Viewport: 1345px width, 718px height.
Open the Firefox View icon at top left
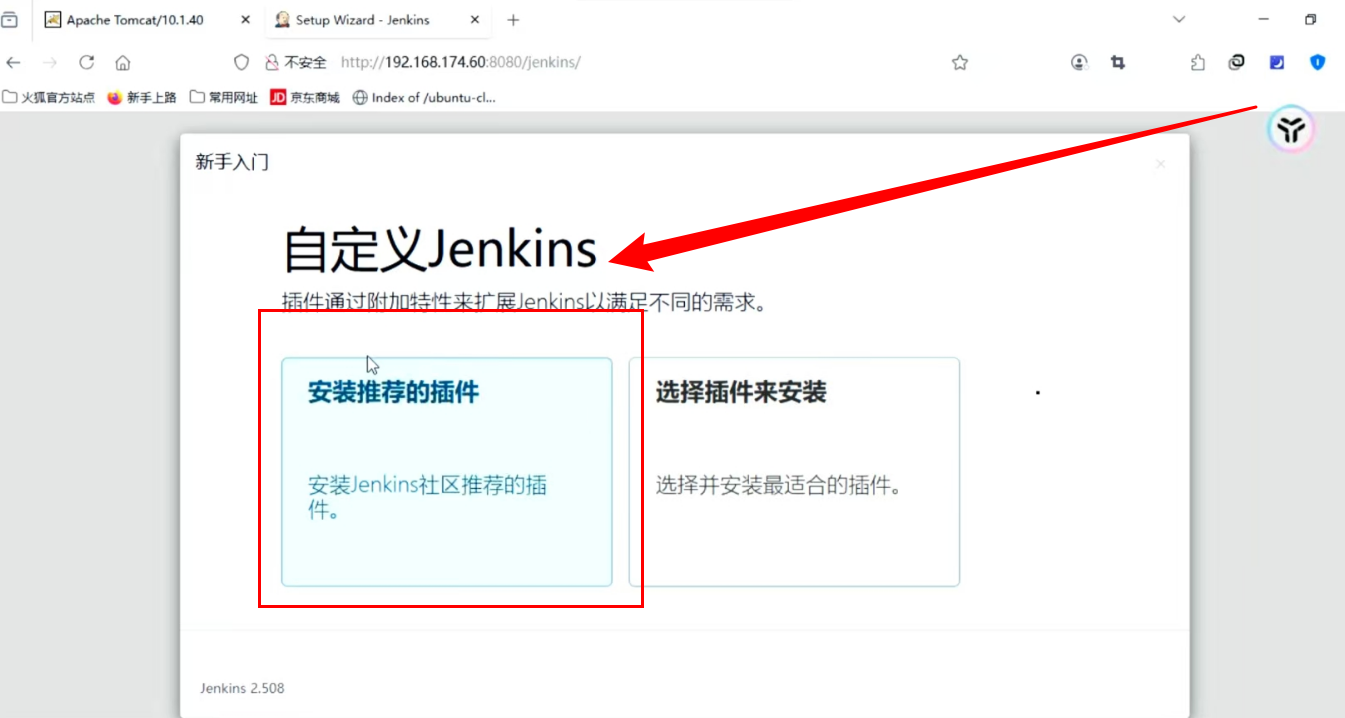point(10,20)
